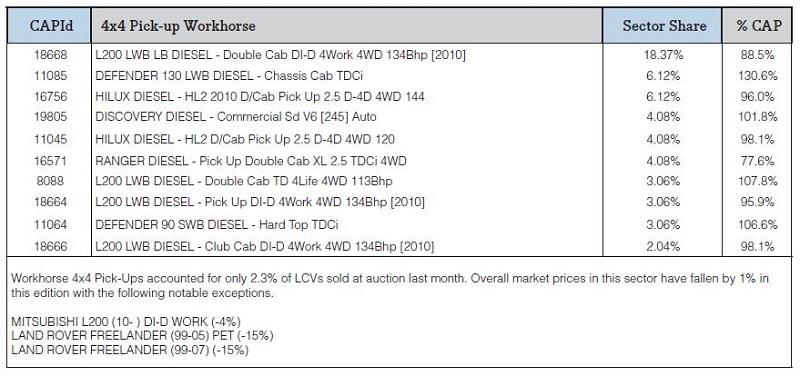Viewport: 800px width, 376px height.
Task: Click the 18.37% sector share value
Action: point(662,55)
